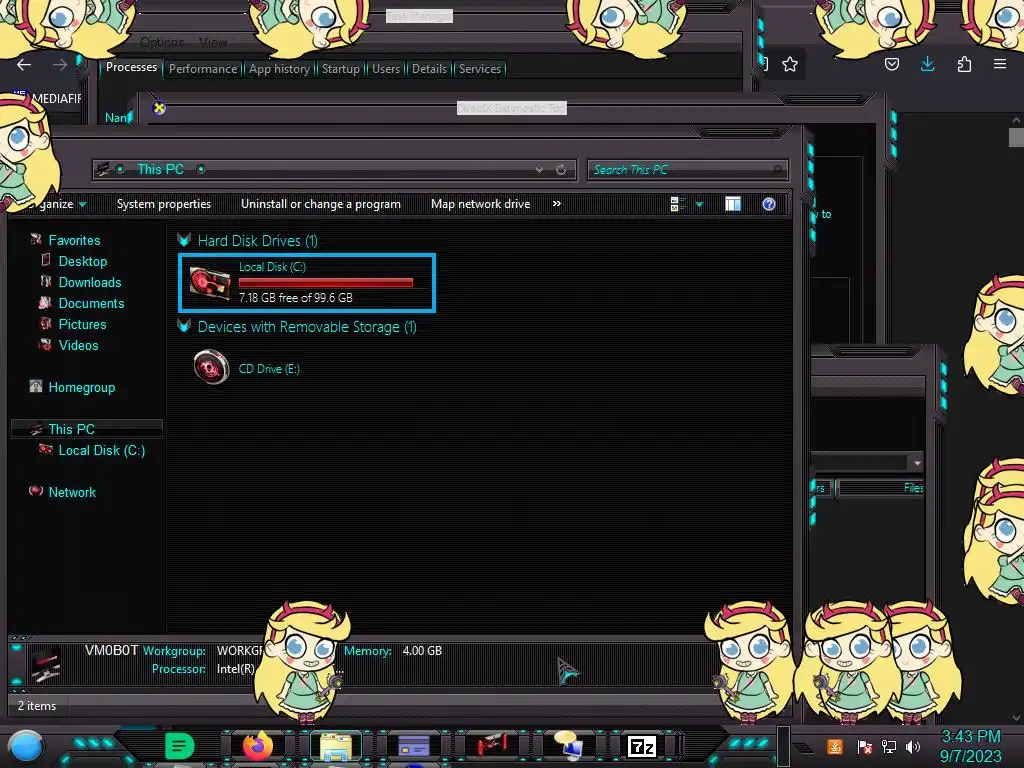Click Map network drive

[481, 204]
